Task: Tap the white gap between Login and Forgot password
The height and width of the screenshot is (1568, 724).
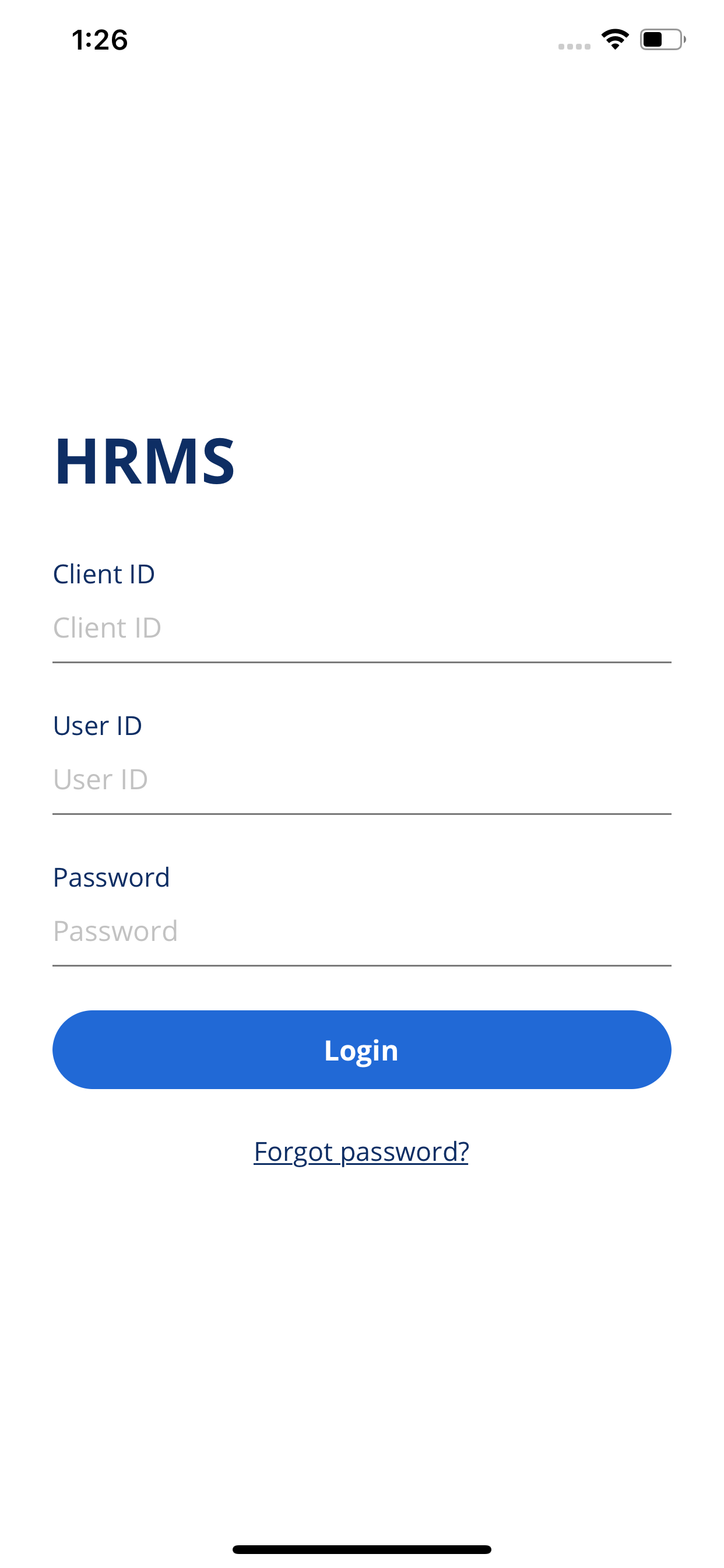Action: click(362, 1112)
